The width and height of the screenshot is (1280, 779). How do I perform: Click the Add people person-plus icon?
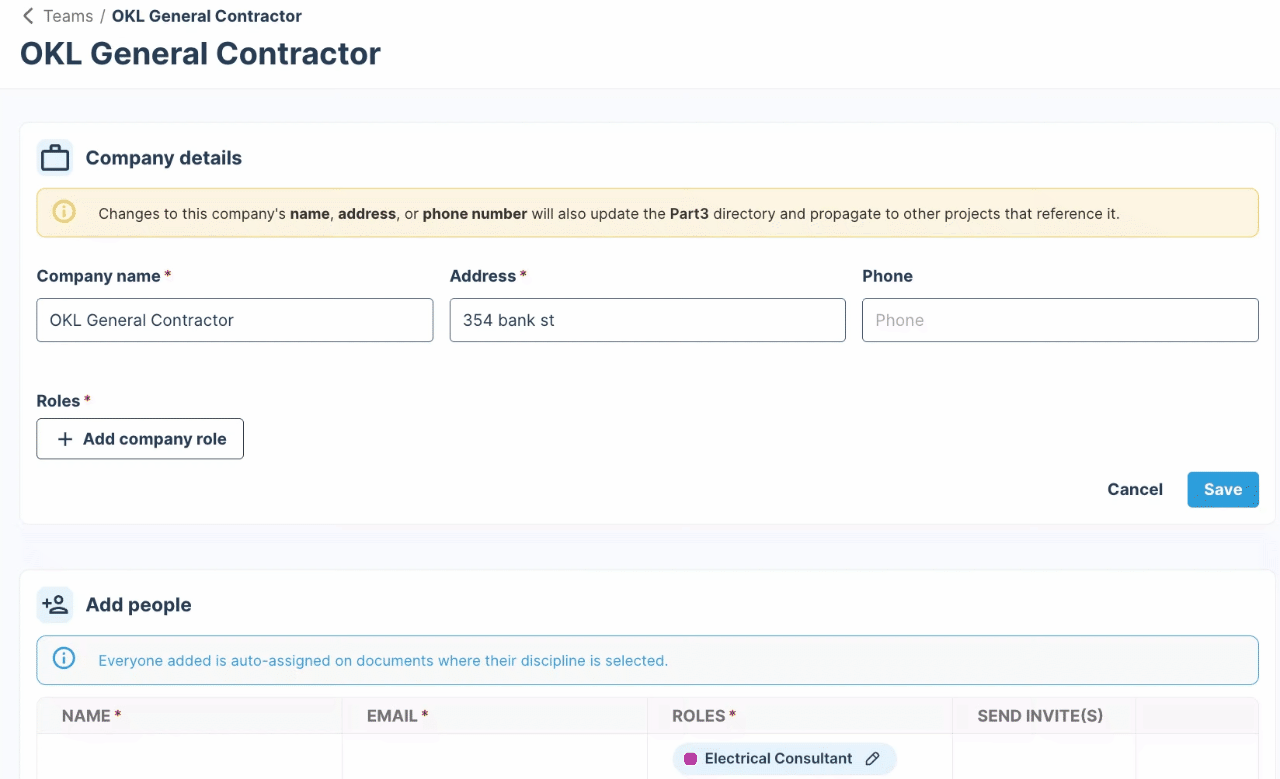tap(55, 605)
